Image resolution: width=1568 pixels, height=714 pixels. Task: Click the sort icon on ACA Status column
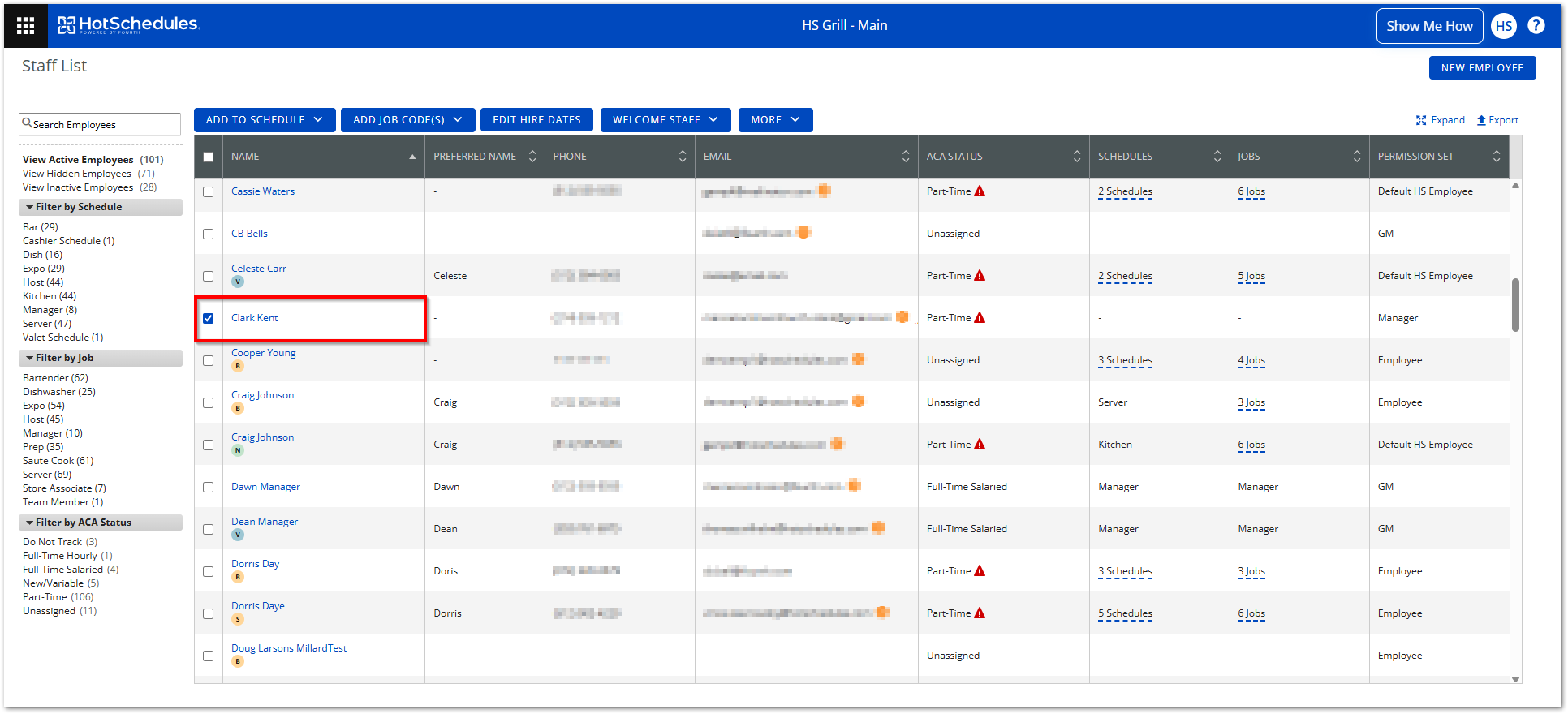(x=1077, y=157)
